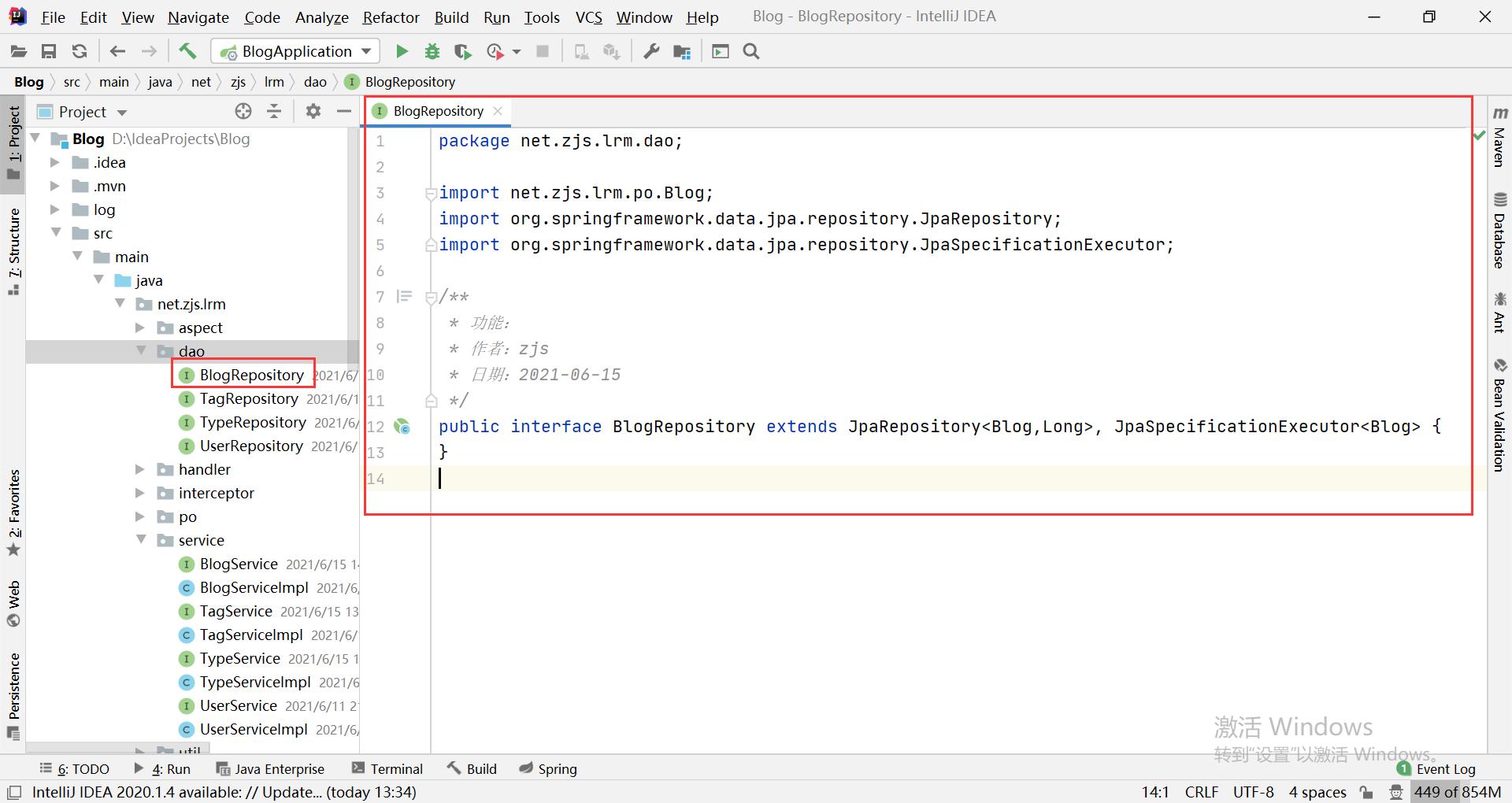The width and height of the screenshot is (1512, 803).
Task: Open the Database side panel
Action: [x=1499, y=230]
